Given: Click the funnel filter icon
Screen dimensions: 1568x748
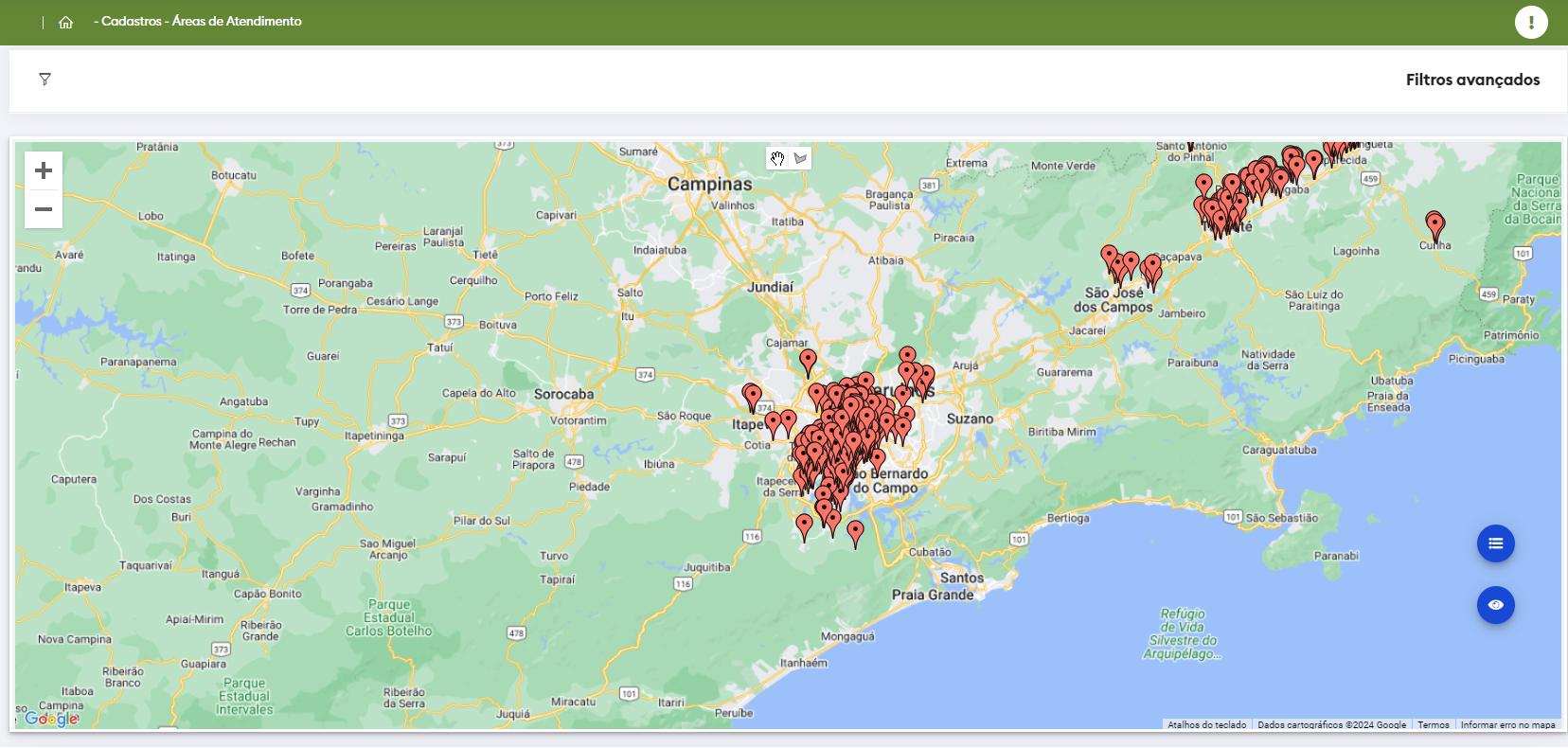Looking at the screenshot, I should click(45, 80).
